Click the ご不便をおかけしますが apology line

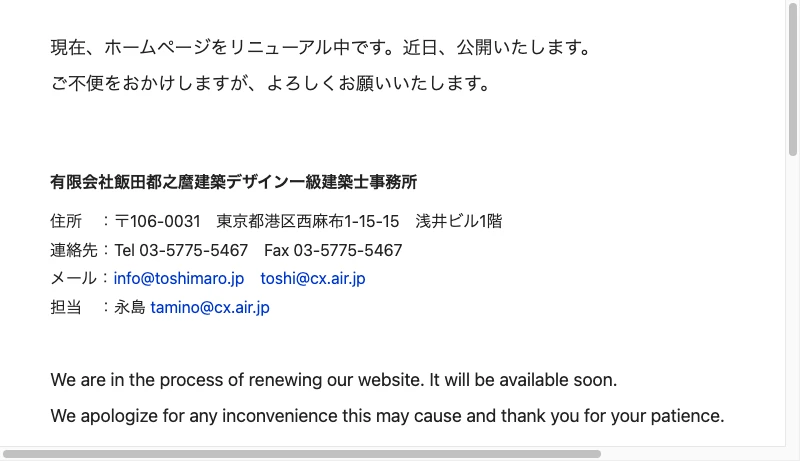pyautogui.click(x=271, y=84)
